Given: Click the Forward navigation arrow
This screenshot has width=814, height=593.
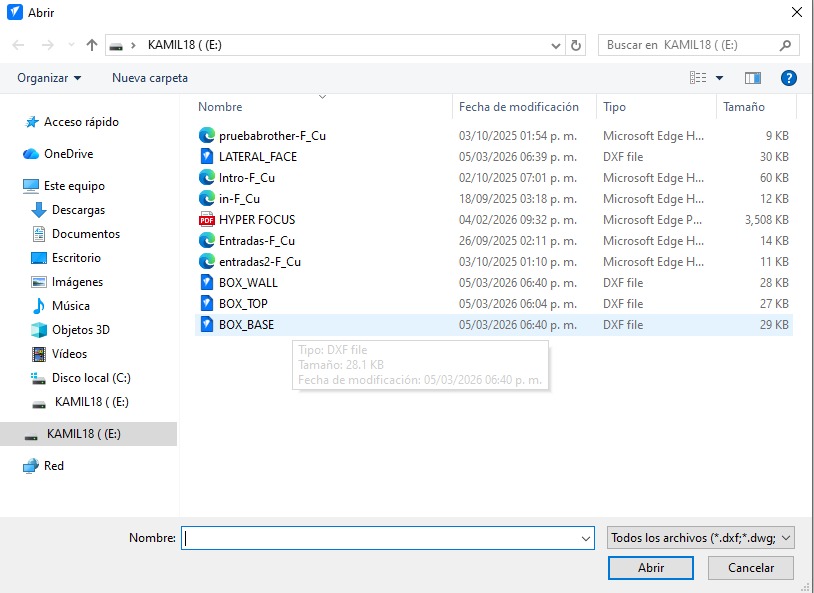Looking at the screenshot, I should point(48,45).
